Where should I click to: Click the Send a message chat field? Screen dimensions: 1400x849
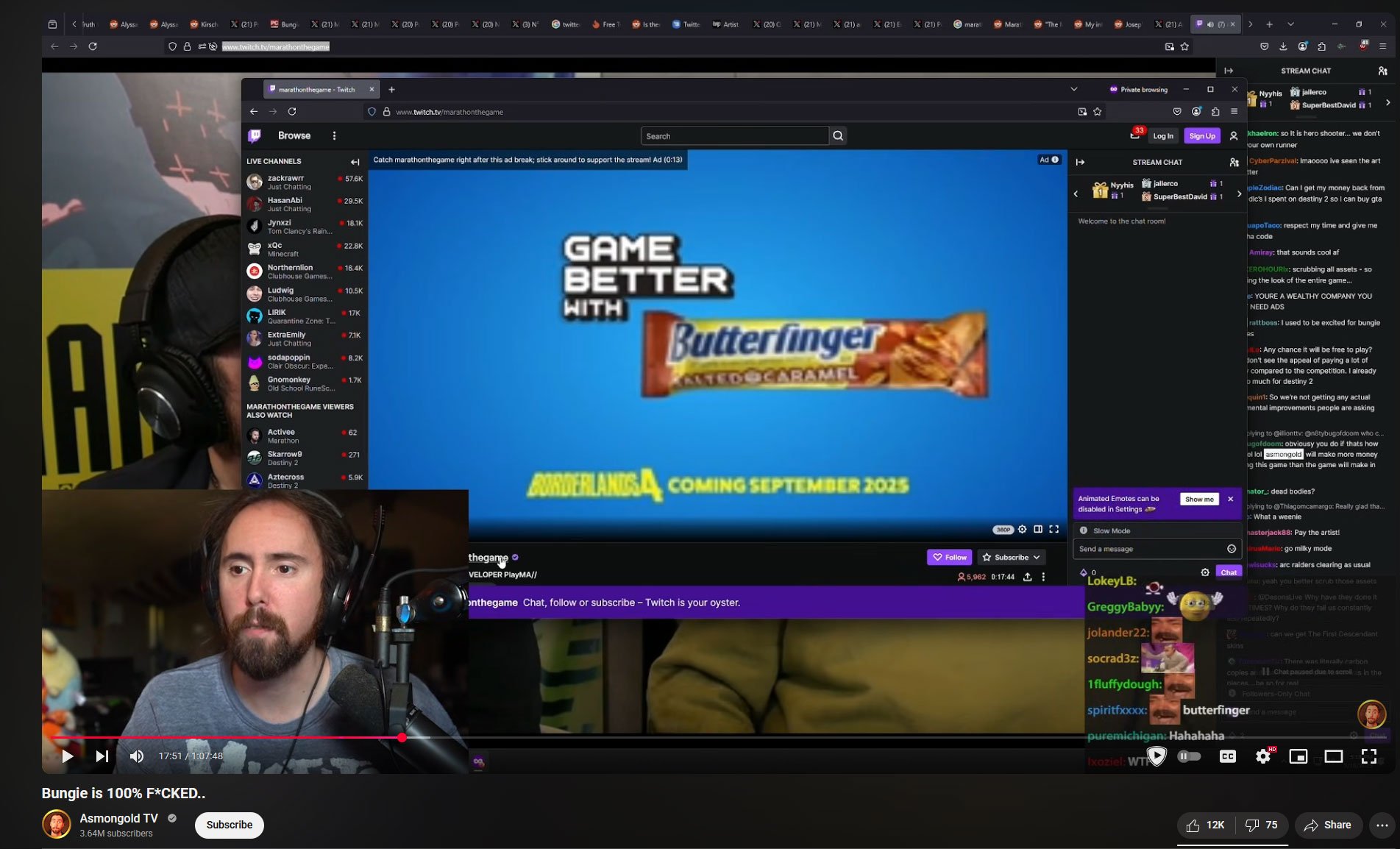point(1156,549)
